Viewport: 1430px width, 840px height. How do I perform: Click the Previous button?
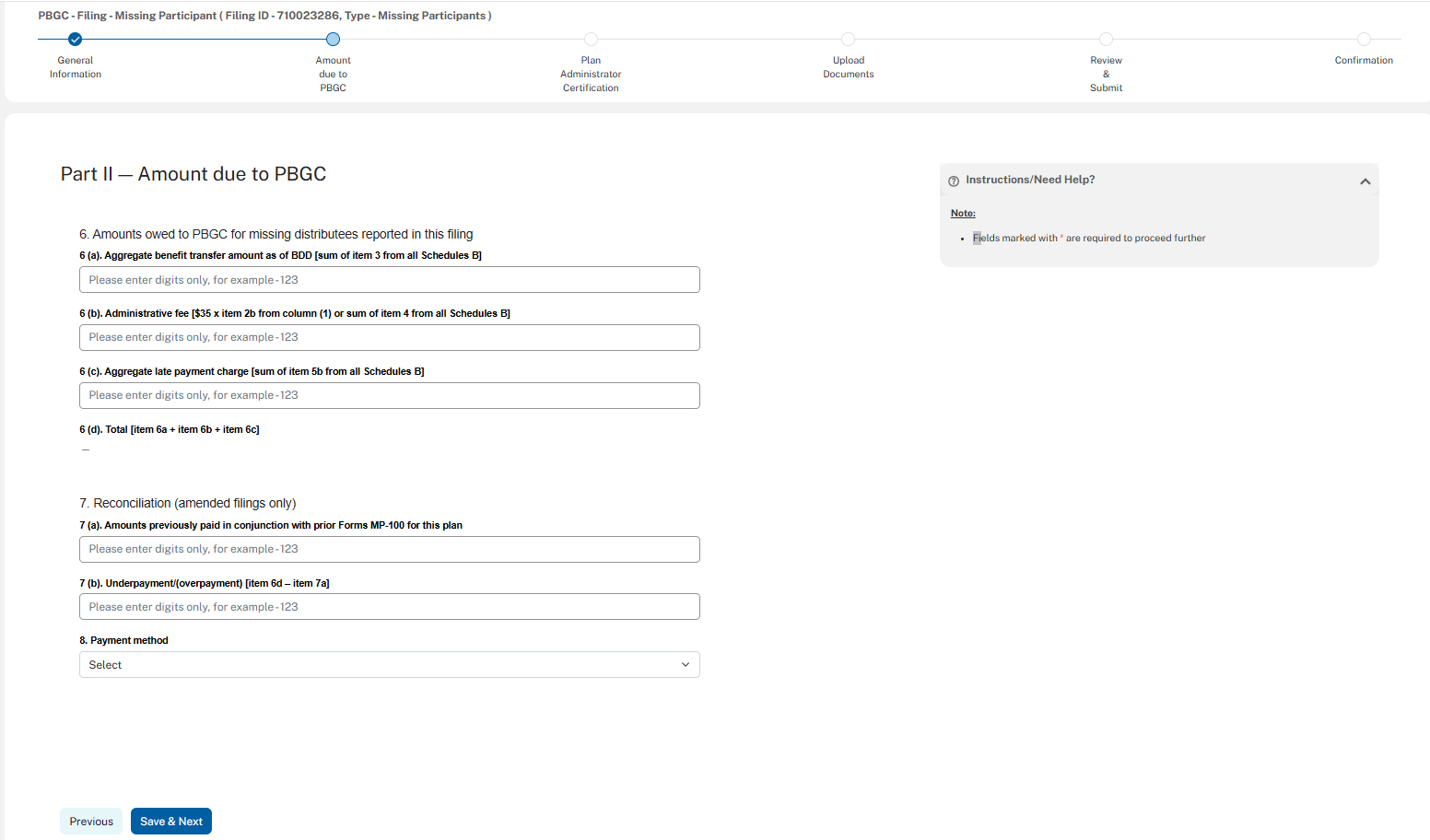(x=91, y=822)
